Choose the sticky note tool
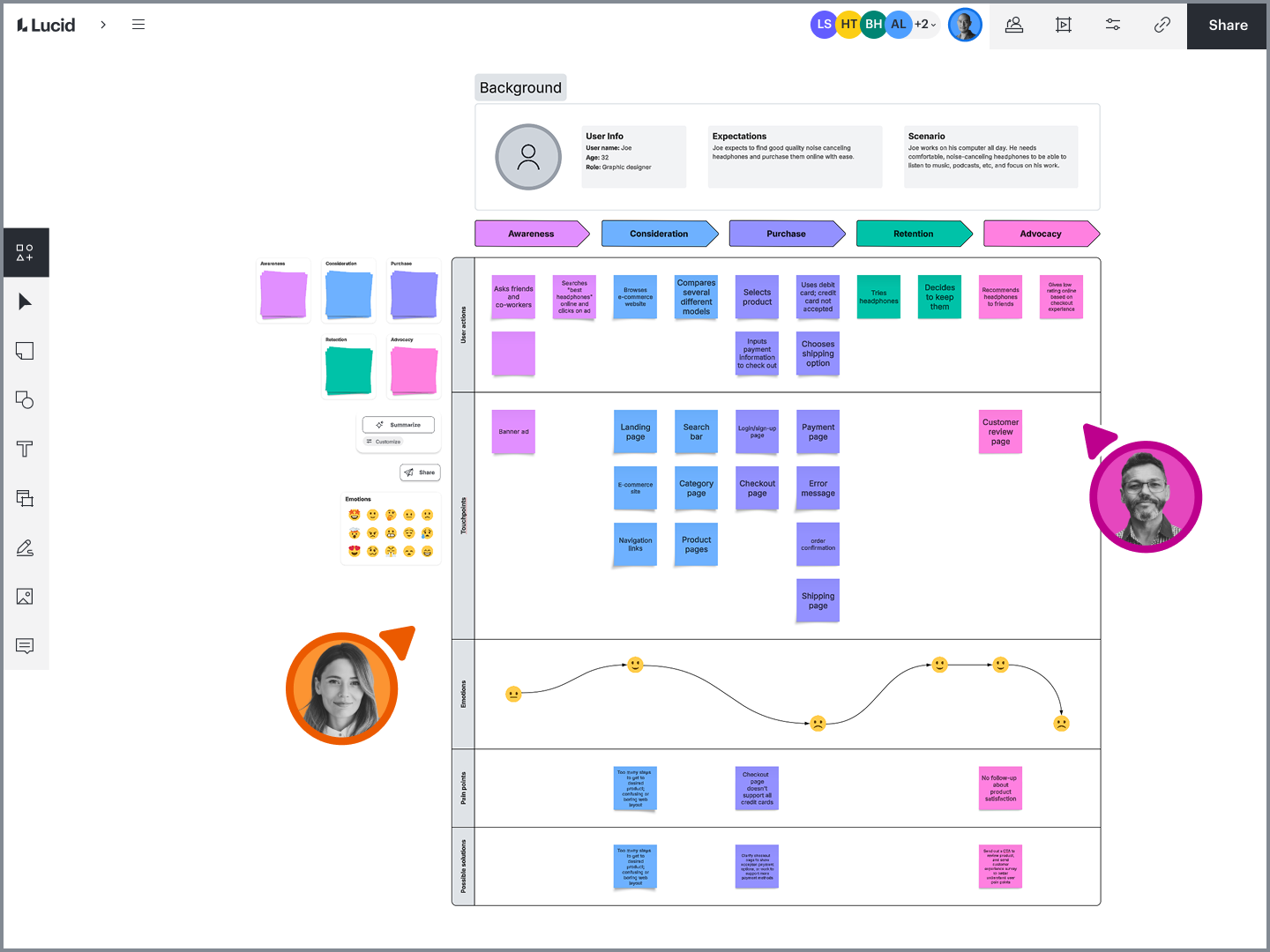This screenshot has width=1270, height=952. tap(26, 351)
